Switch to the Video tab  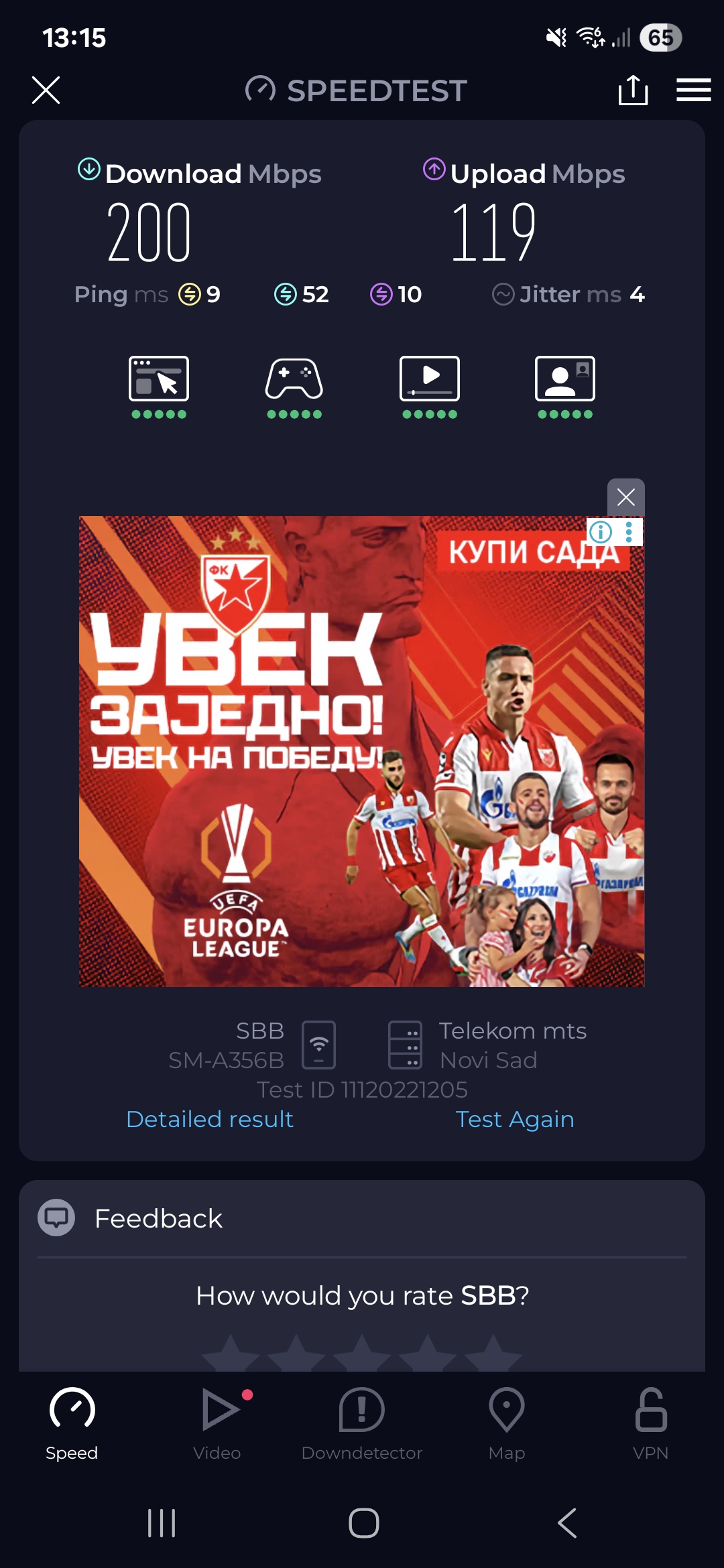[217, 1424]
